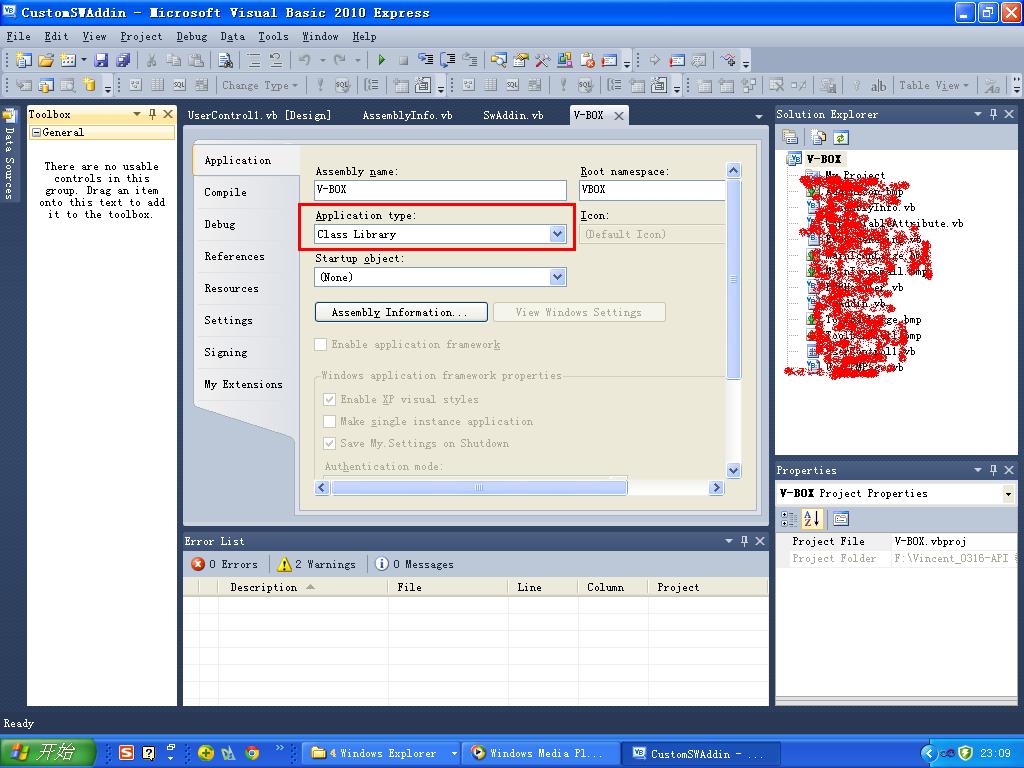This screenshot has width=1024, height=768.
Task: Open the Project menu
Action: tap(141, 37)
